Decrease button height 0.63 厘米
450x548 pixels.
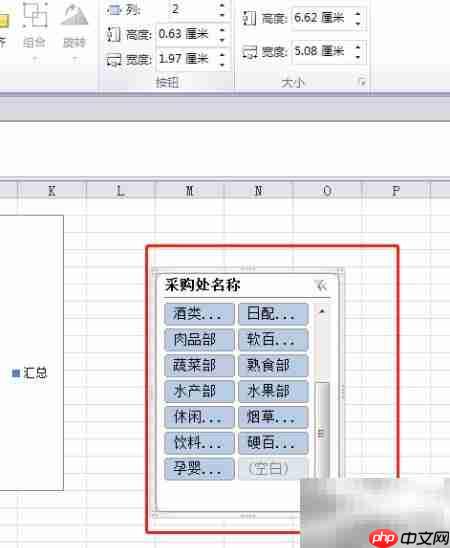(222, 39)
